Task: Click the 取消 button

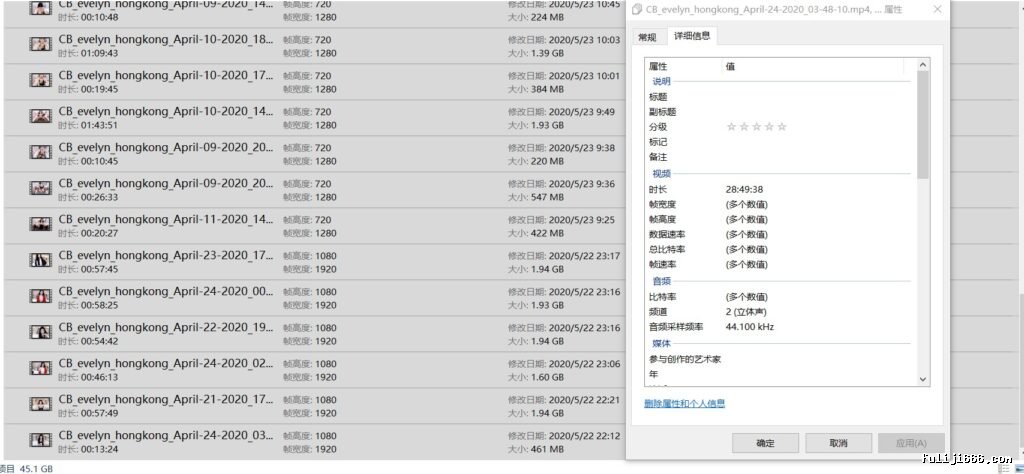Action: 839,443
